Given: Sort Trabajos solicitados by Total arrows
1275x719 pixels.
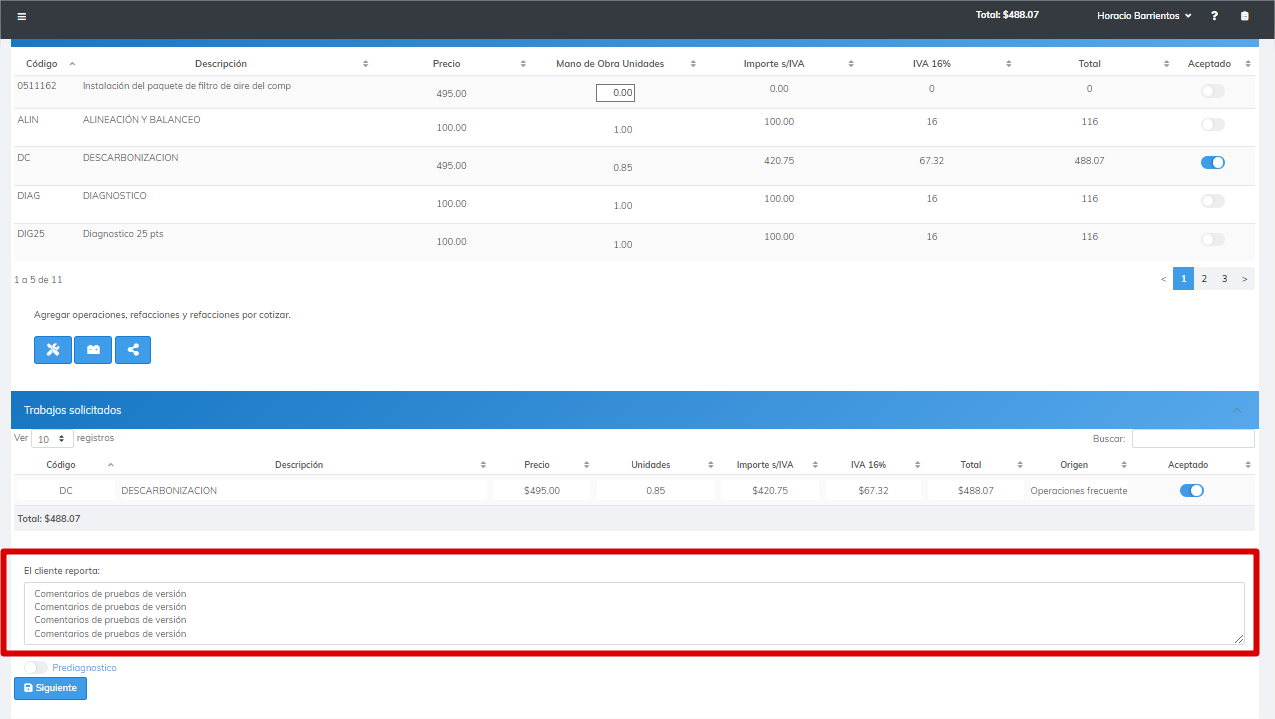Looking at the screenshot, I should click(1020, 465).
